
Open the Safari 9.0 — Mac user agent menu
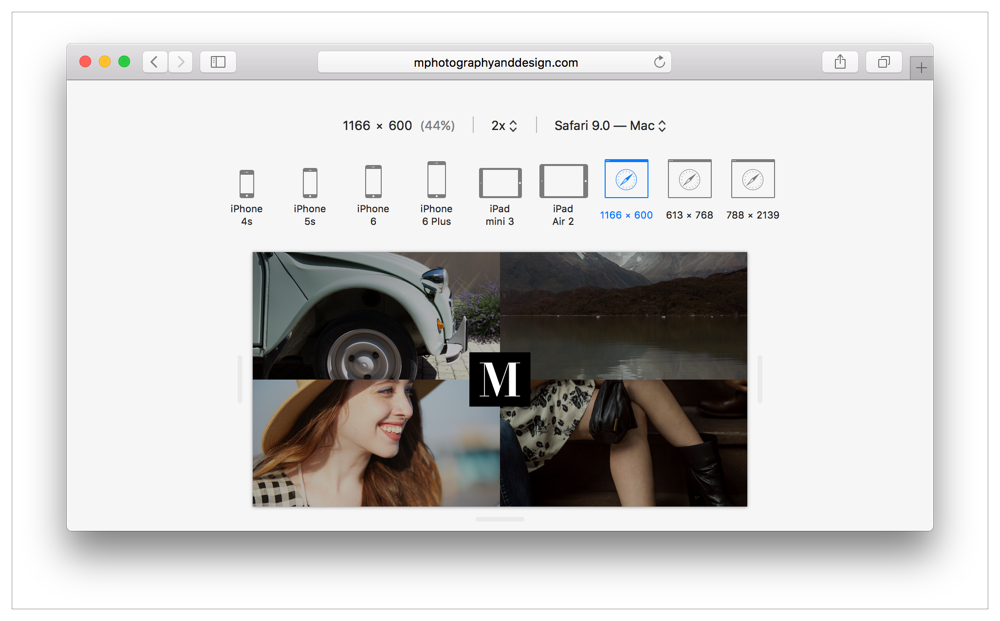610,126
